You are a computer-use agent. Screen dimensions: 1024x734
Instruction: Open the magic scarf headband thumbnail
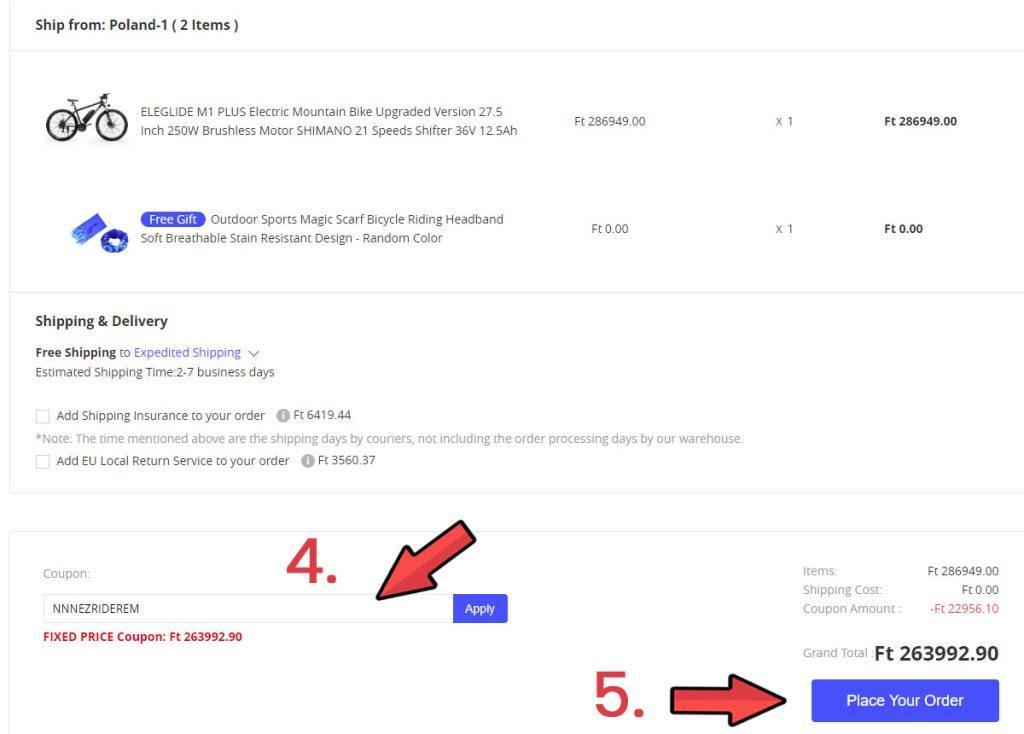[x=99, y=232]
